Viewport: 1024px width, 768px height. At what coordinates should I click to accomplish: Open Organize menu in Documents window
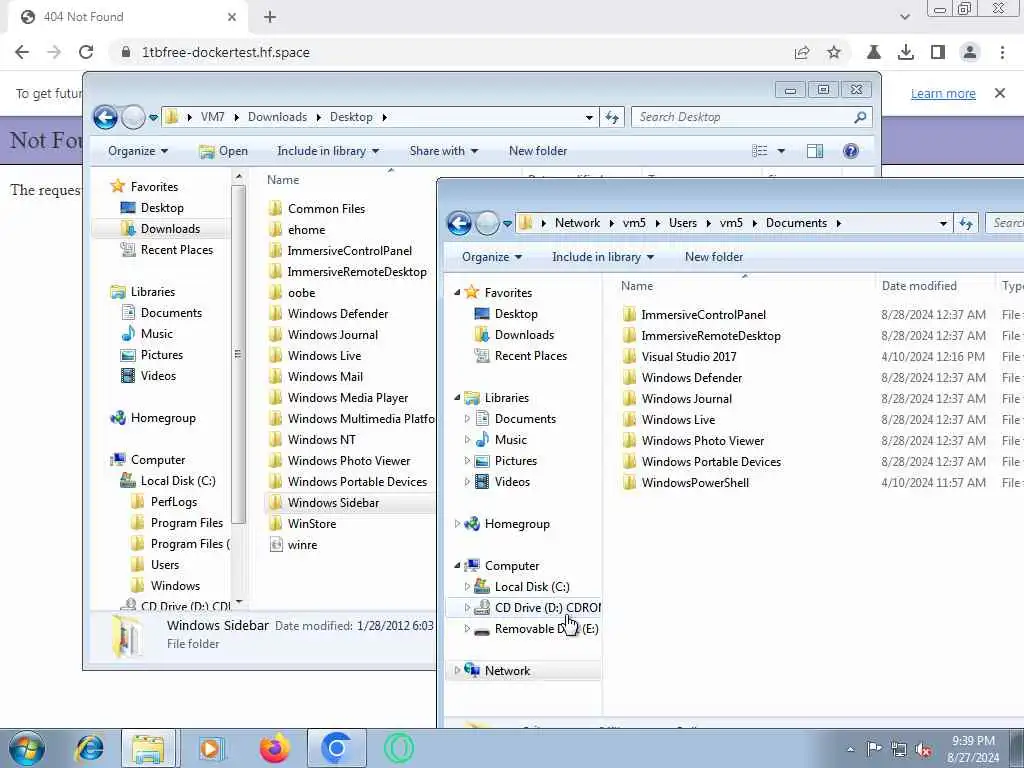click(492, 257)
